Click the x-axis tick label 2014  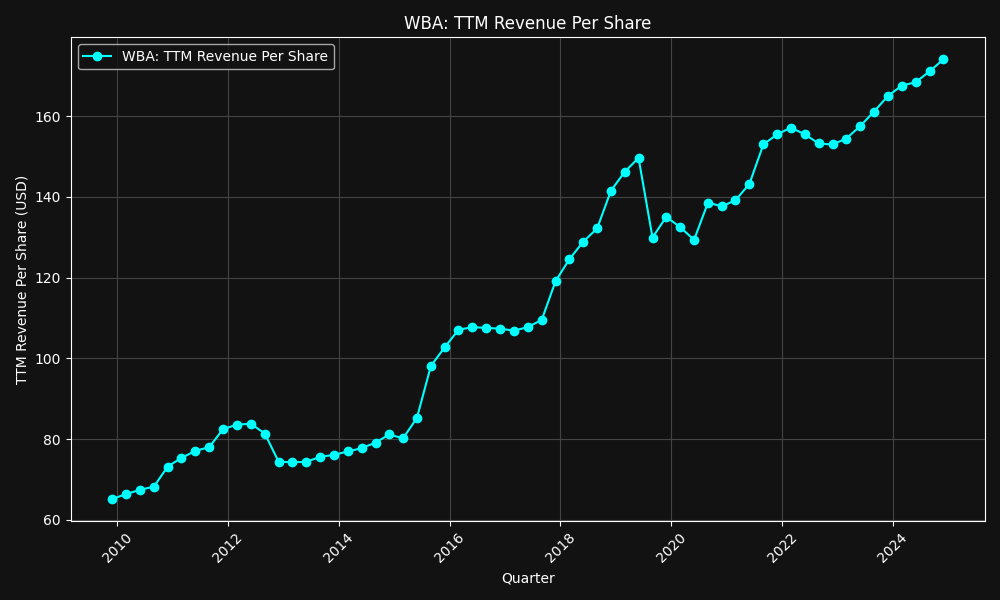[338, 548]
